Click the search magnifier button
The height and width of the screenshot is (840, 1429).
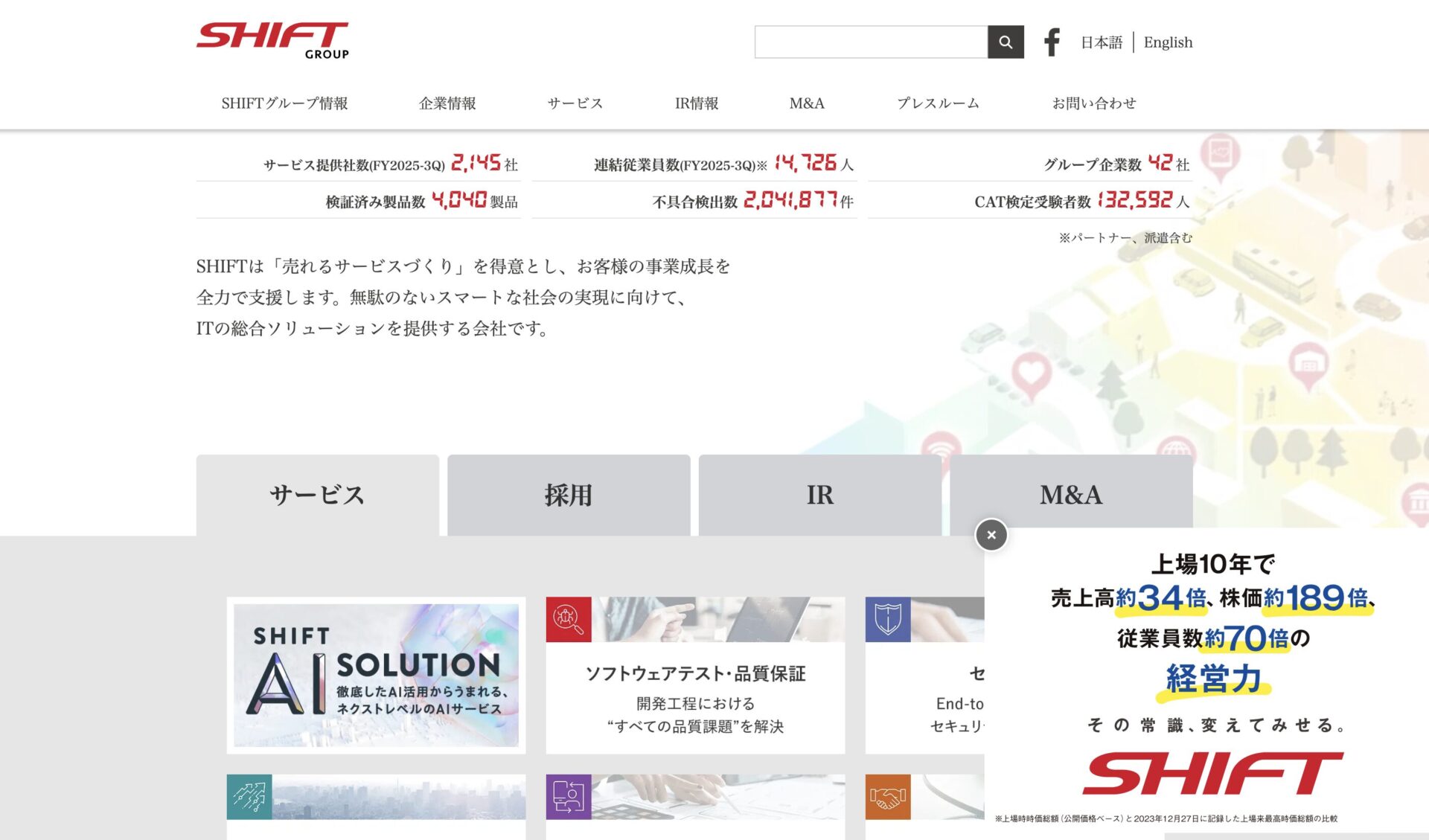(x=1006, y=42)
